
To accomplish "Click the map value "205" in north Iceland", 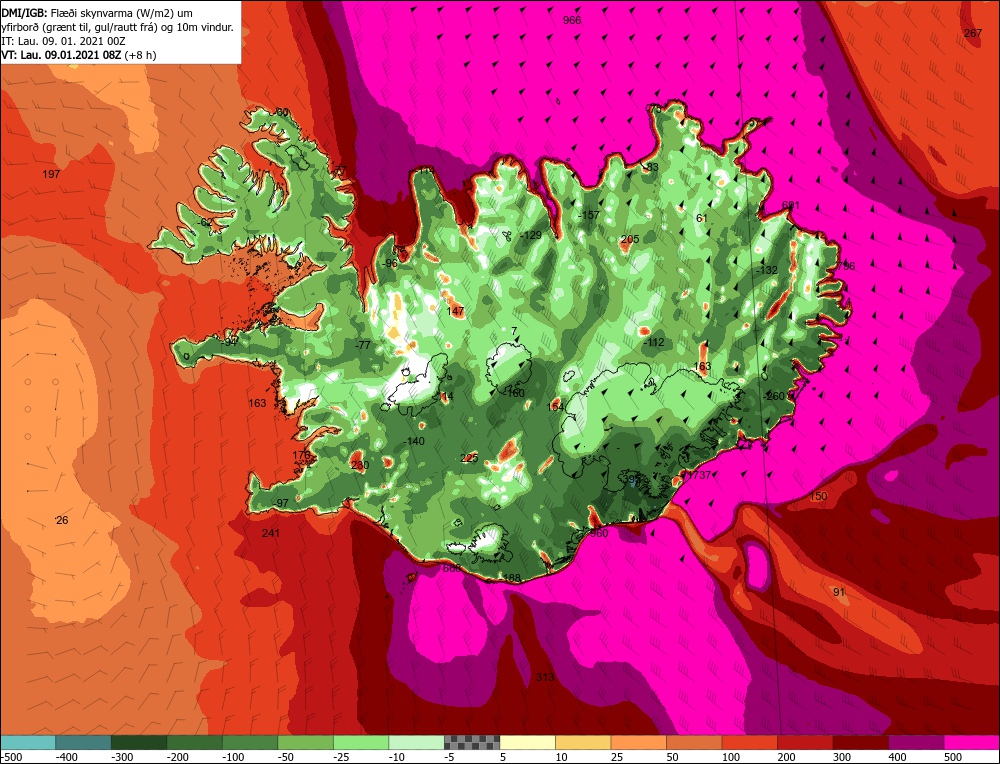I will pos(629,239).
